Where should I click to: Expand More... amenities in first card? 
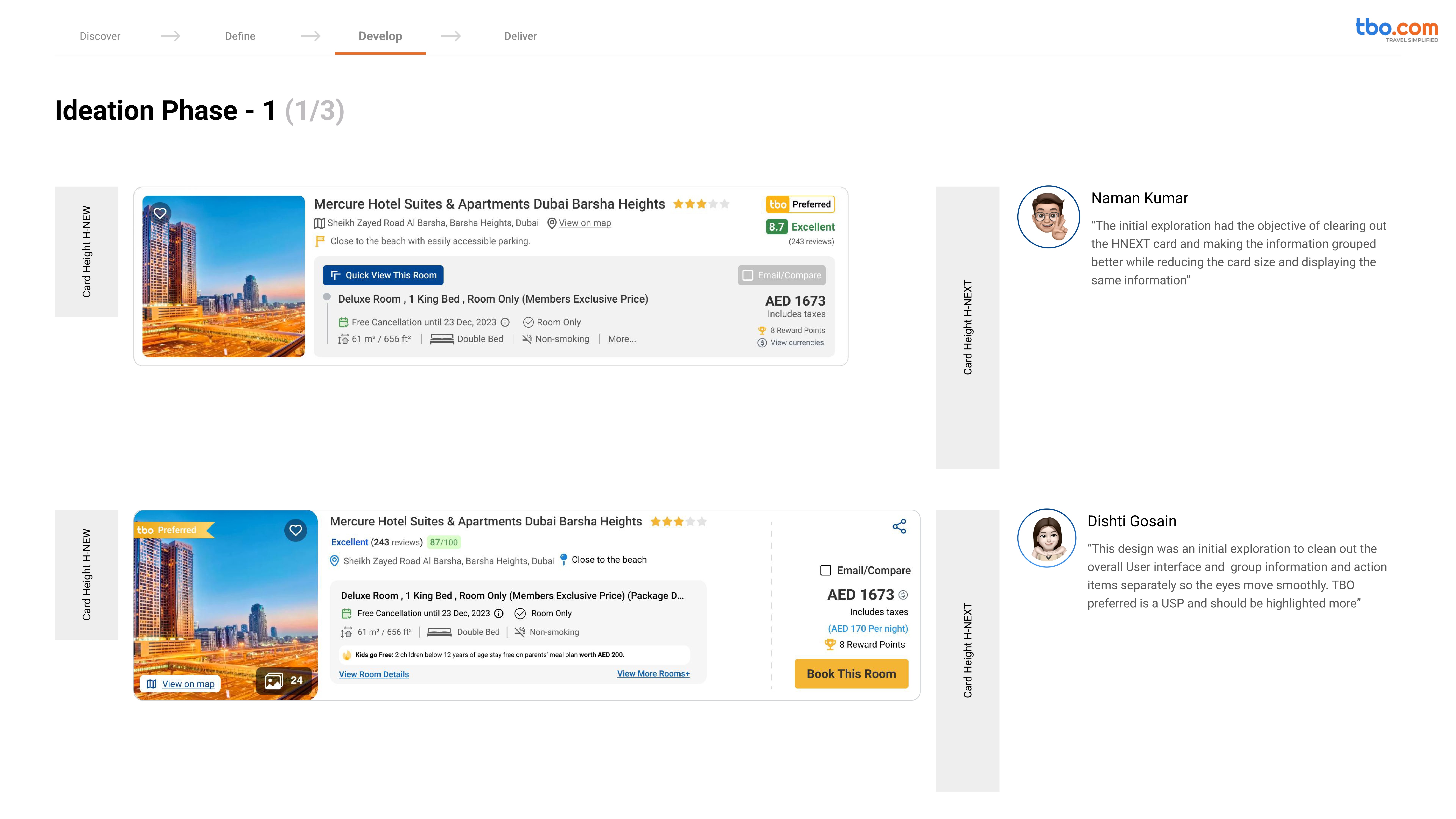pos(622,339)
